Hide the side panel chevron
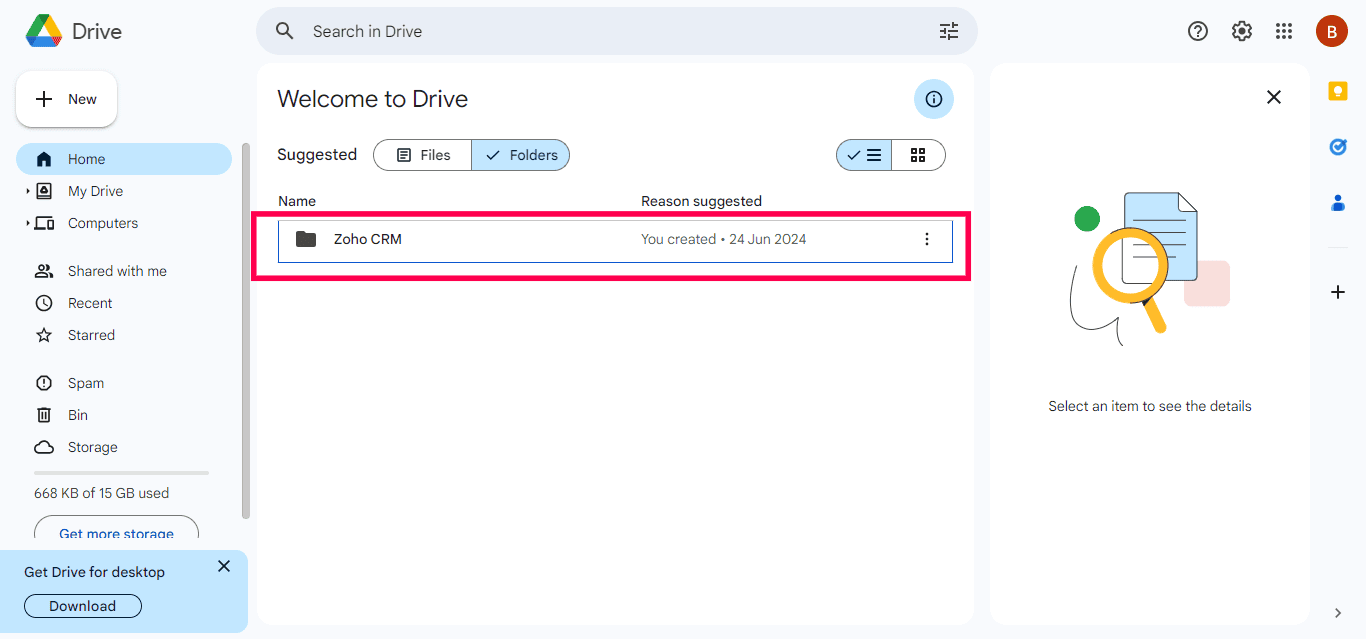Image resolution: width=1366 pixels, height=639 pixels. click(1338, 613)
